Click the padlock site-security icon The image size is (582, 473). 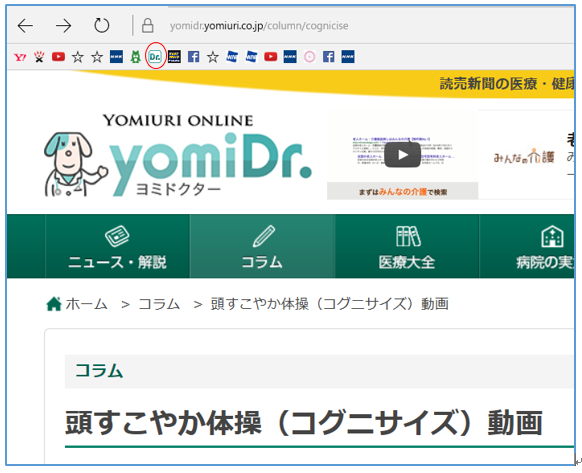click(x=147, y=26)
